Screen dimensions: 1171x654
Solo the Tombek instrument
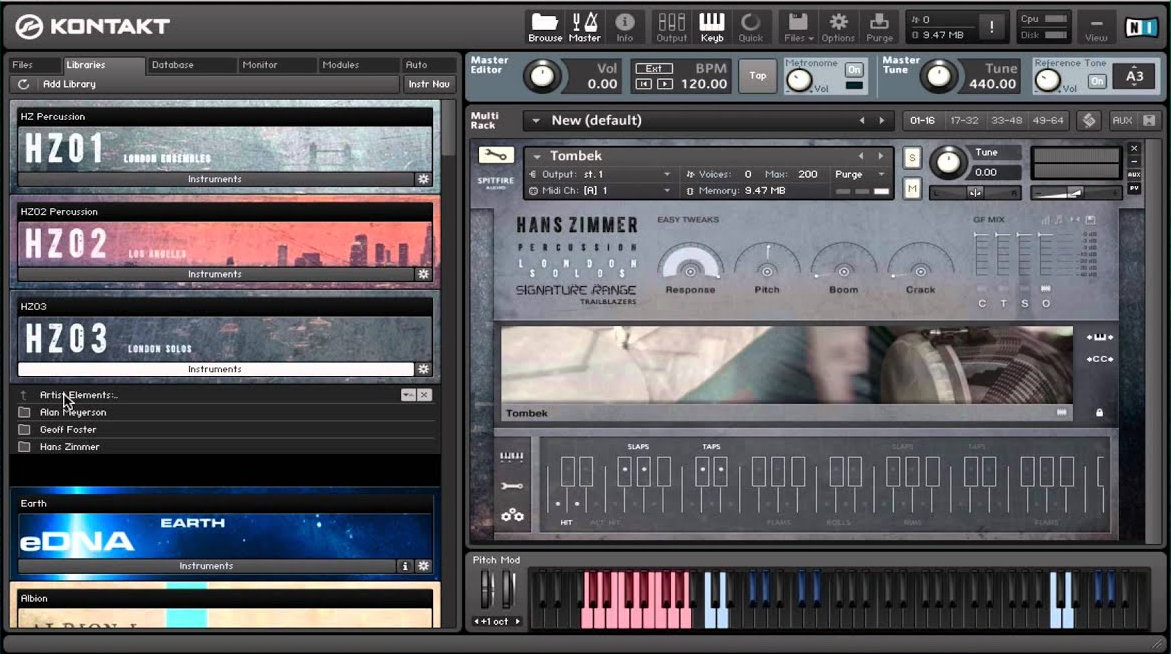tap(912, 158)
